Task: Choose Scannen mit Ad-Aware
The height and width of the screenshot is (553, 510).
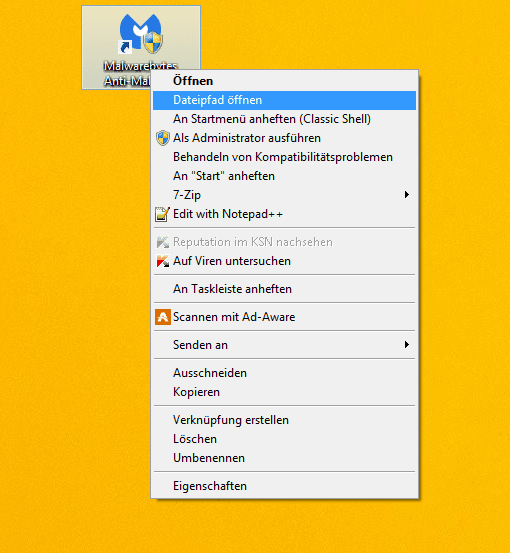Action: 284,317
